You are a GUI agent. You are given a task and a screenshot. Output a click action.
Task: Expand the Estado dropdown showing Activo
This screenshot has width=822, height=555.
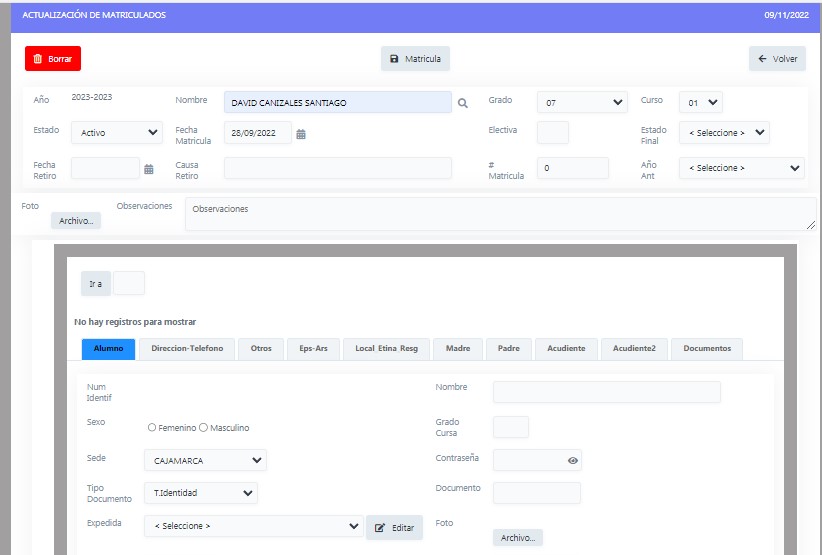pos(117,133)
